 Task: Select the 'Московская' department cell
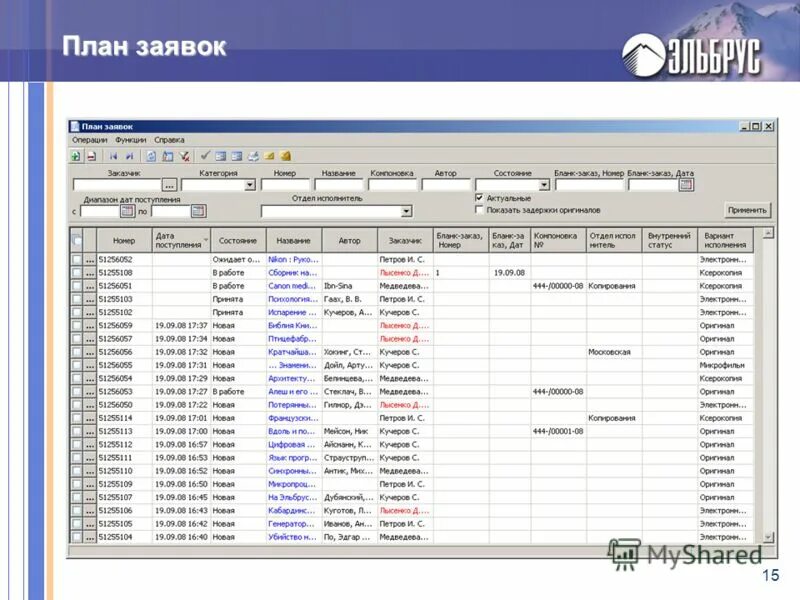(x=614, y=352)
